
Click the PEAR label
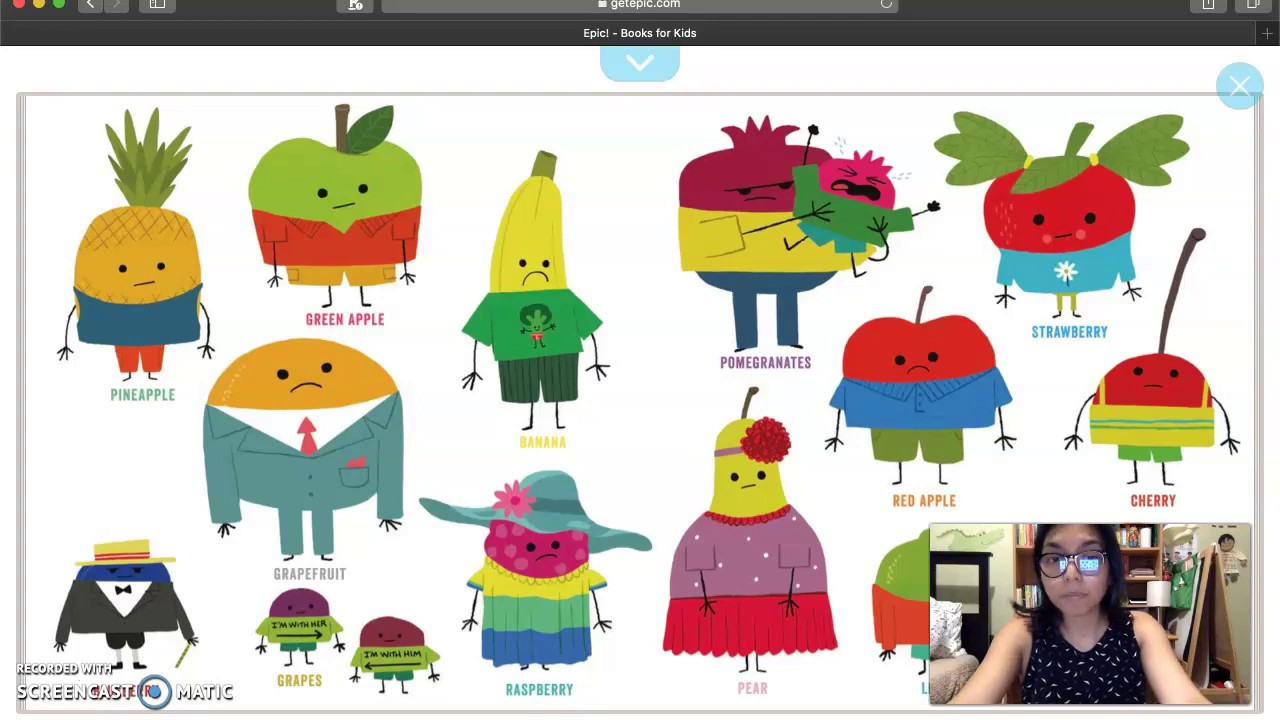[x=753, y=688]
